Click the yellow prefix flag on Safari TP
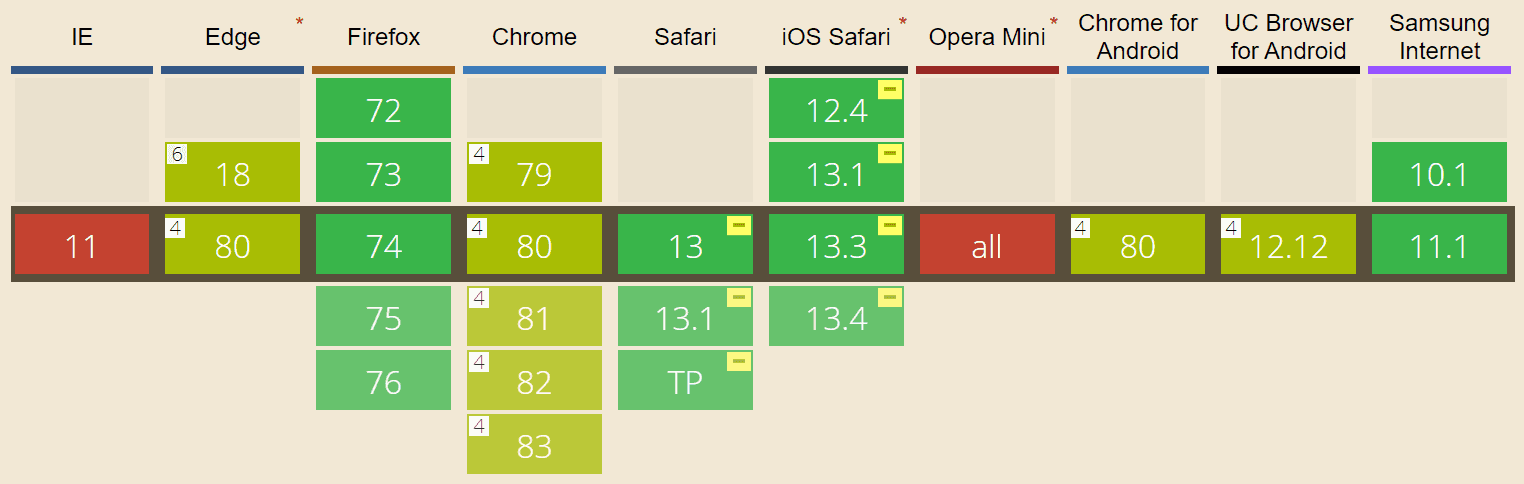1524x484 pixels. [x=739, y=362]
